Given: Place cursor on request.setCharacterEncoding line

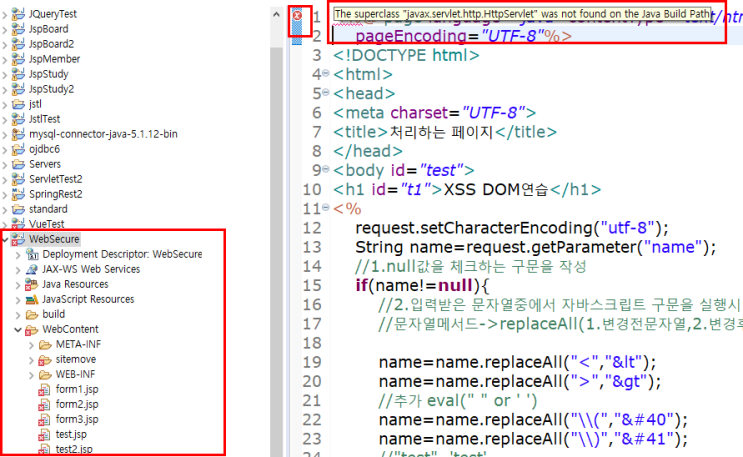Looking at the screenshot, I should coord(512,228).
